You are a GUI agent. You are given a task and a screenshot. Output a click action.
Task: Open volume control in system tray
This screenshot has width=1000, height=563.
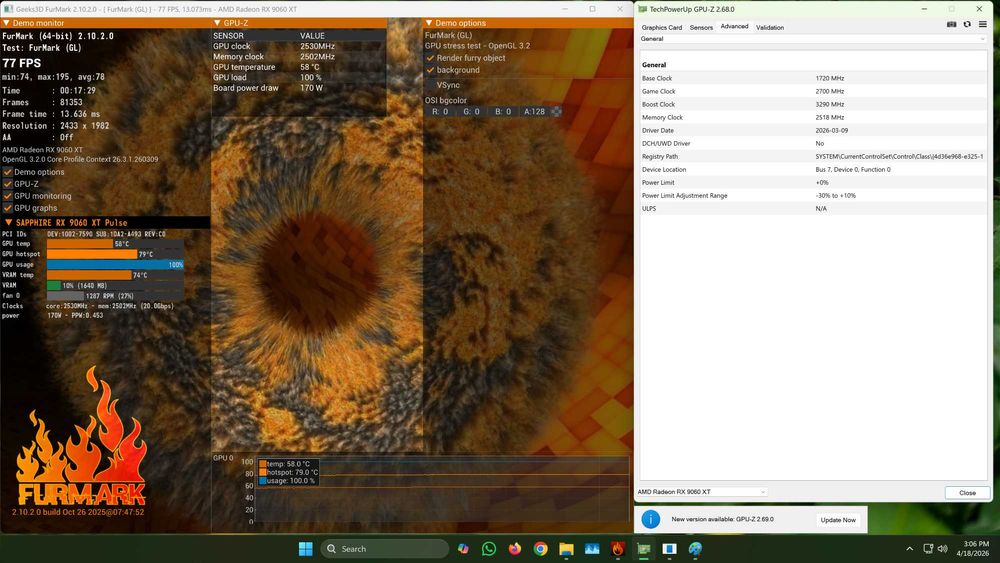pyautogui.click(x=943, y=548)
